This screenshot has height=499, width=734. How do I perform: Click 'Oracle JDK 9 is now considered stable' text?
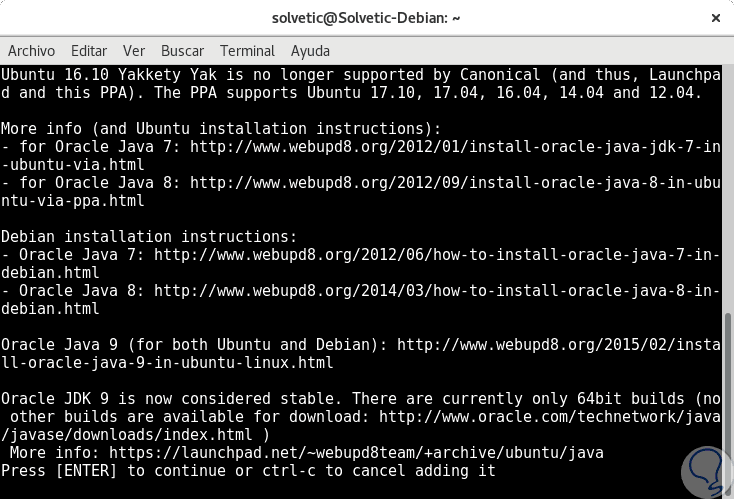click(x=171, y=398)
